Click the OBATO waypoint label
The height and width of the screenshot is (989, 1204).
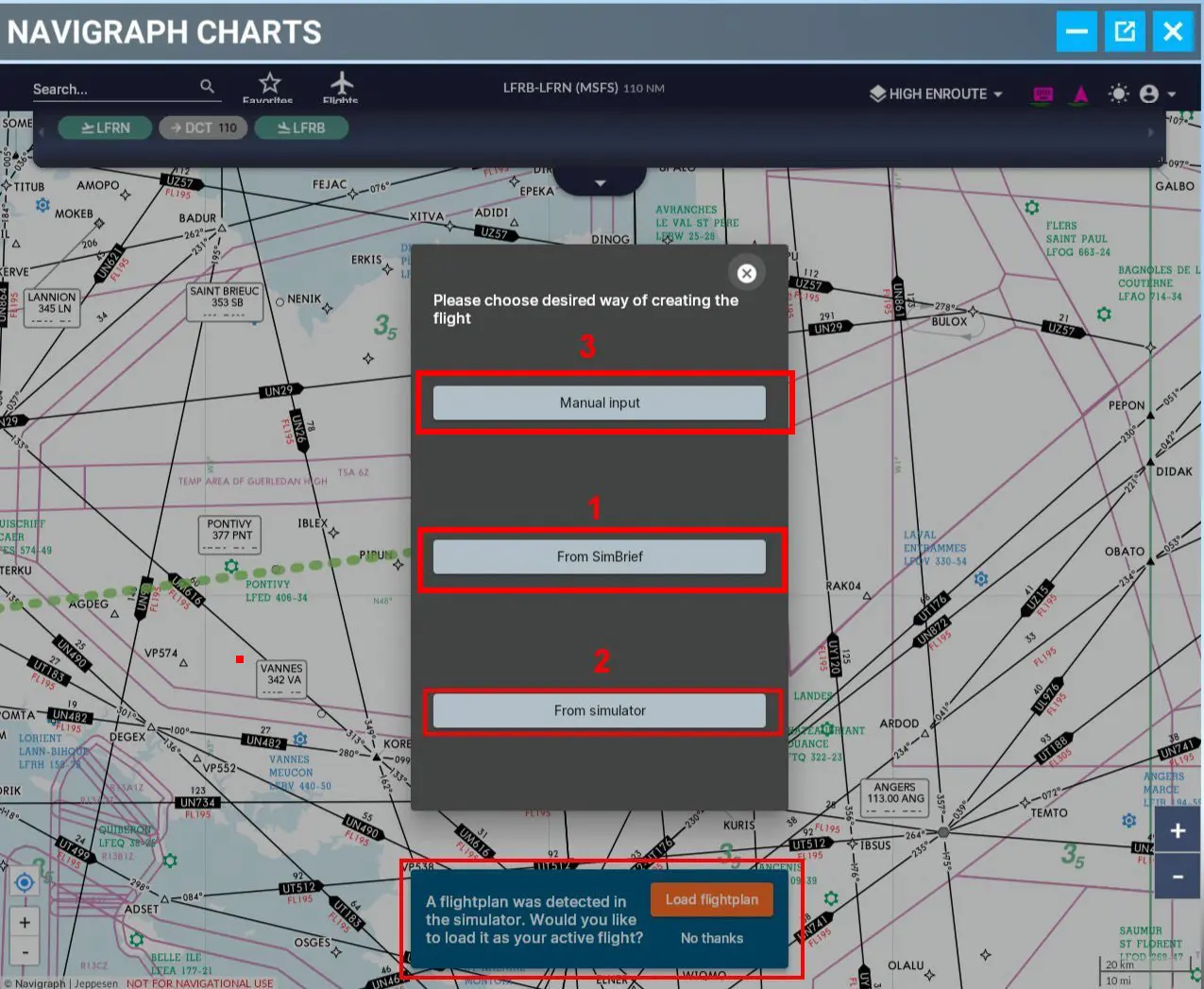click(1125, 551)
